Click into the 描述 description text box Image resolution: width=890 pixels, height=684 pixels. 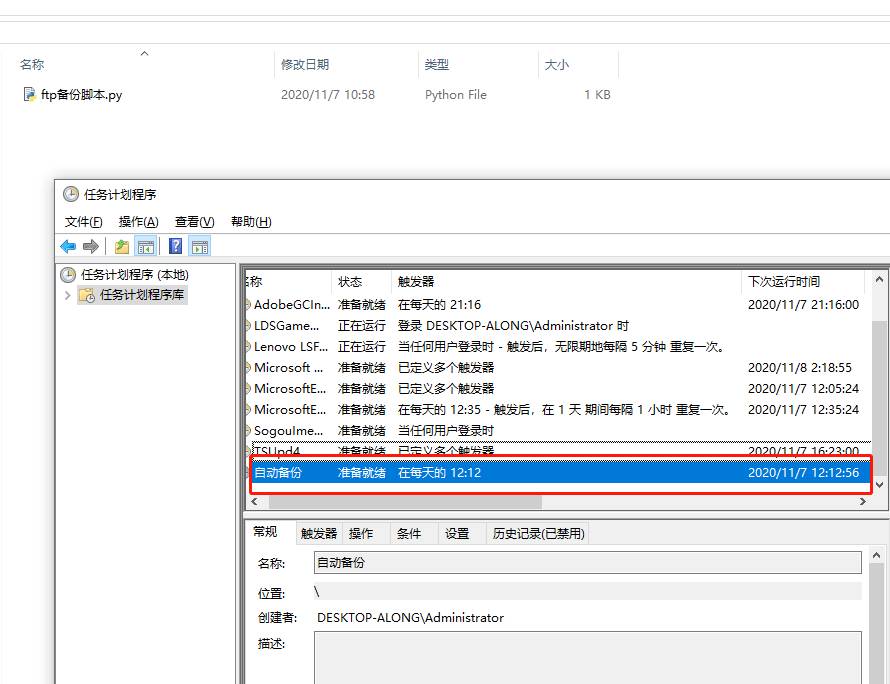[x=587, y=658]
